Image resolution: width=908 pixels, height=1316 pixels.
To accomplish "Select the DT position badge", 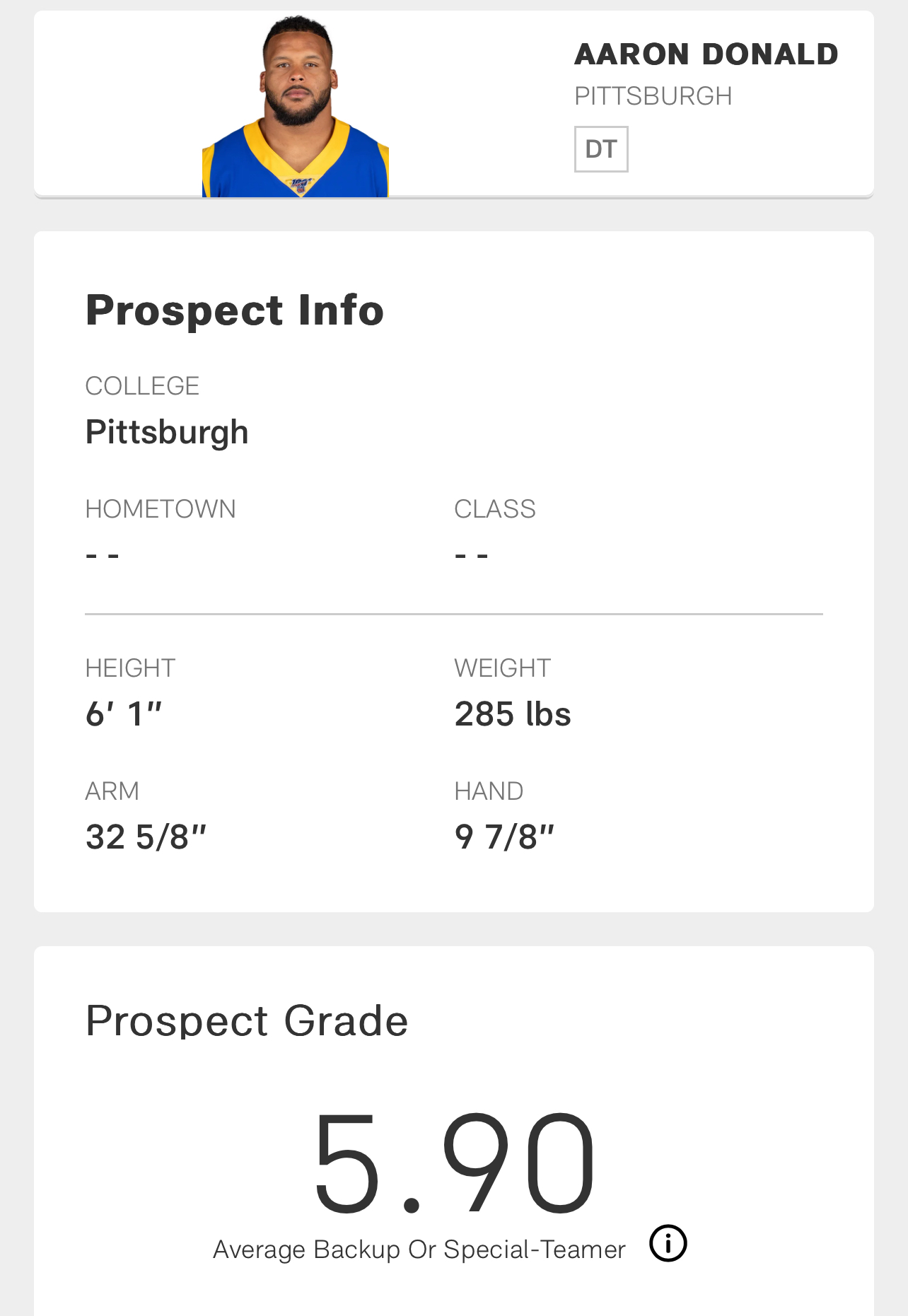I will (601, 149).
